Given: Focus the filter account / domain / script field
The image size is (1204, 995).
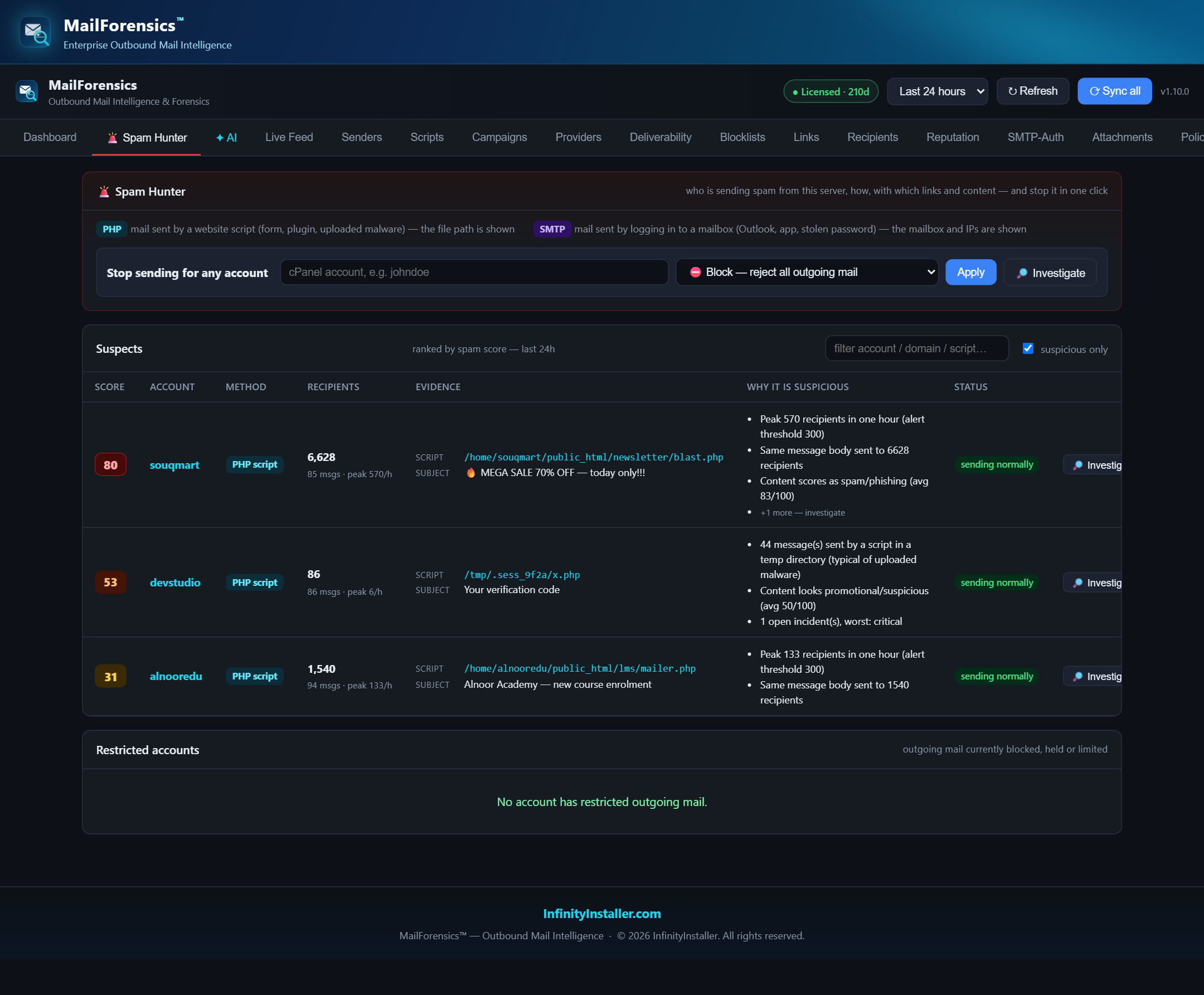Looking at the screenshot, I should (916, 348).
